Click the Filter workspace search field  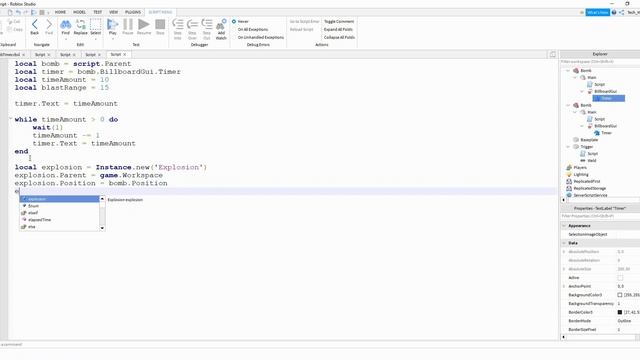600,62
